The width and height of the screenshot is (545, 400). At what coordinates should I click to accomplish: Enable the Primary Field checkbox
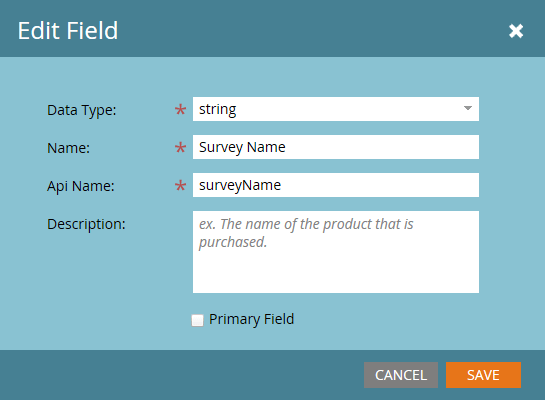pyautogui.click(x=197, y=320)
